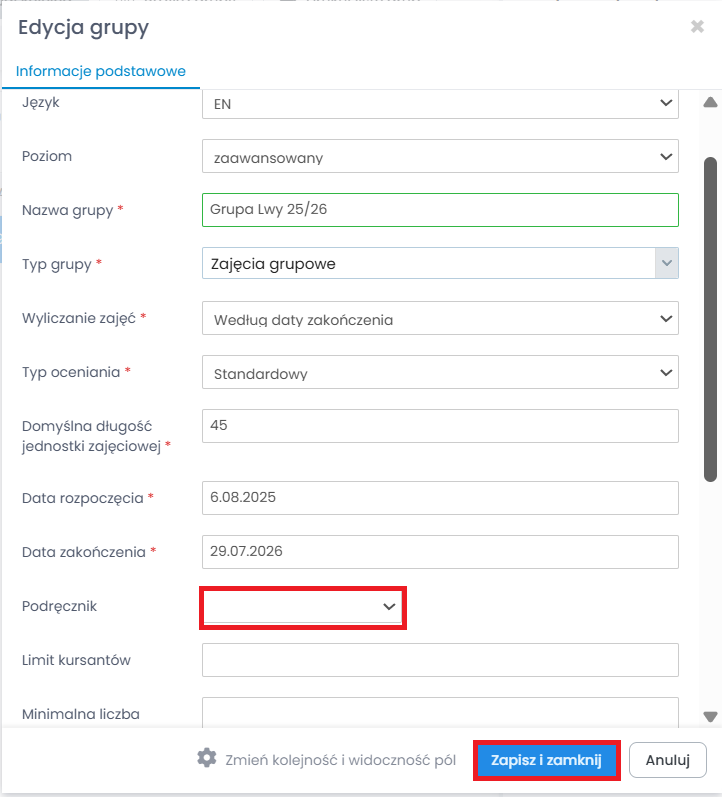
Task: Select the Data zakończenia date field
Action: [x=440, y=552]
